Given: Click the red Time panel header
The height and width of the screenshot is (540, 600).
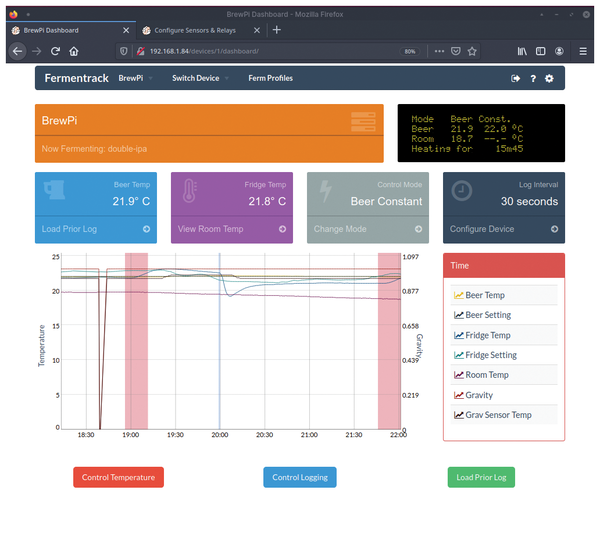Looking at the screenshot, I should (x=504, y=266).
